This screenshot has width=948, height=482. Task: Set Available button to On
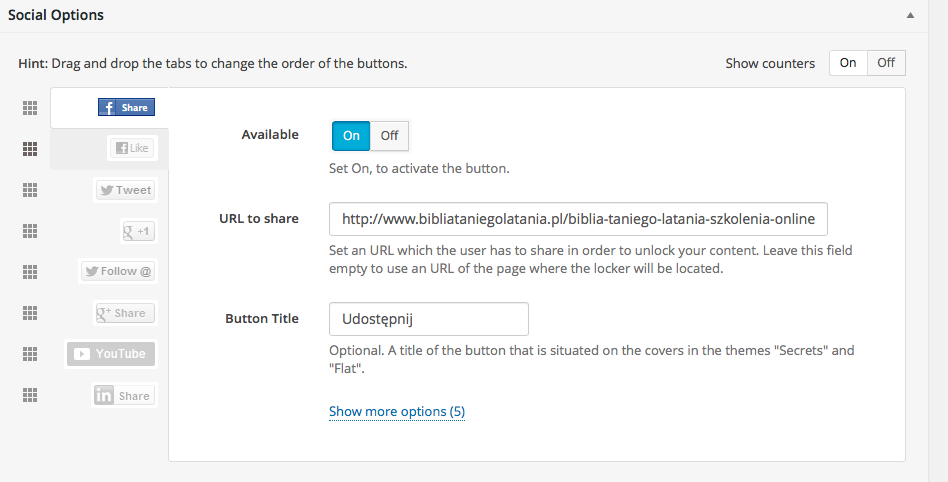click(351, 136)
